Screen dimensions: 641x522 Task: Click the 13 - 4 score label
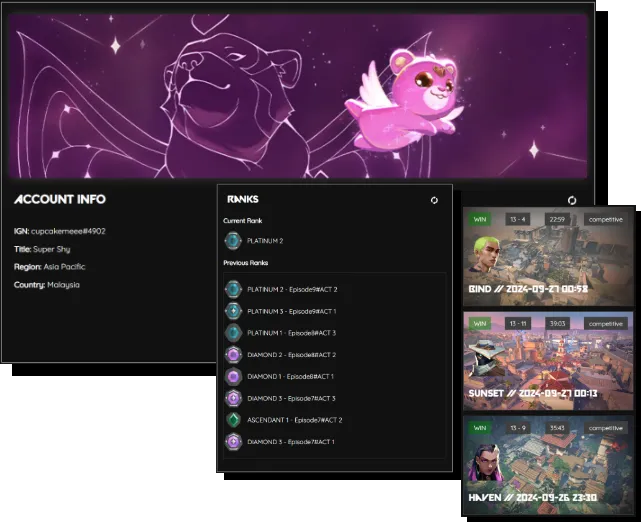click(518, 220)
